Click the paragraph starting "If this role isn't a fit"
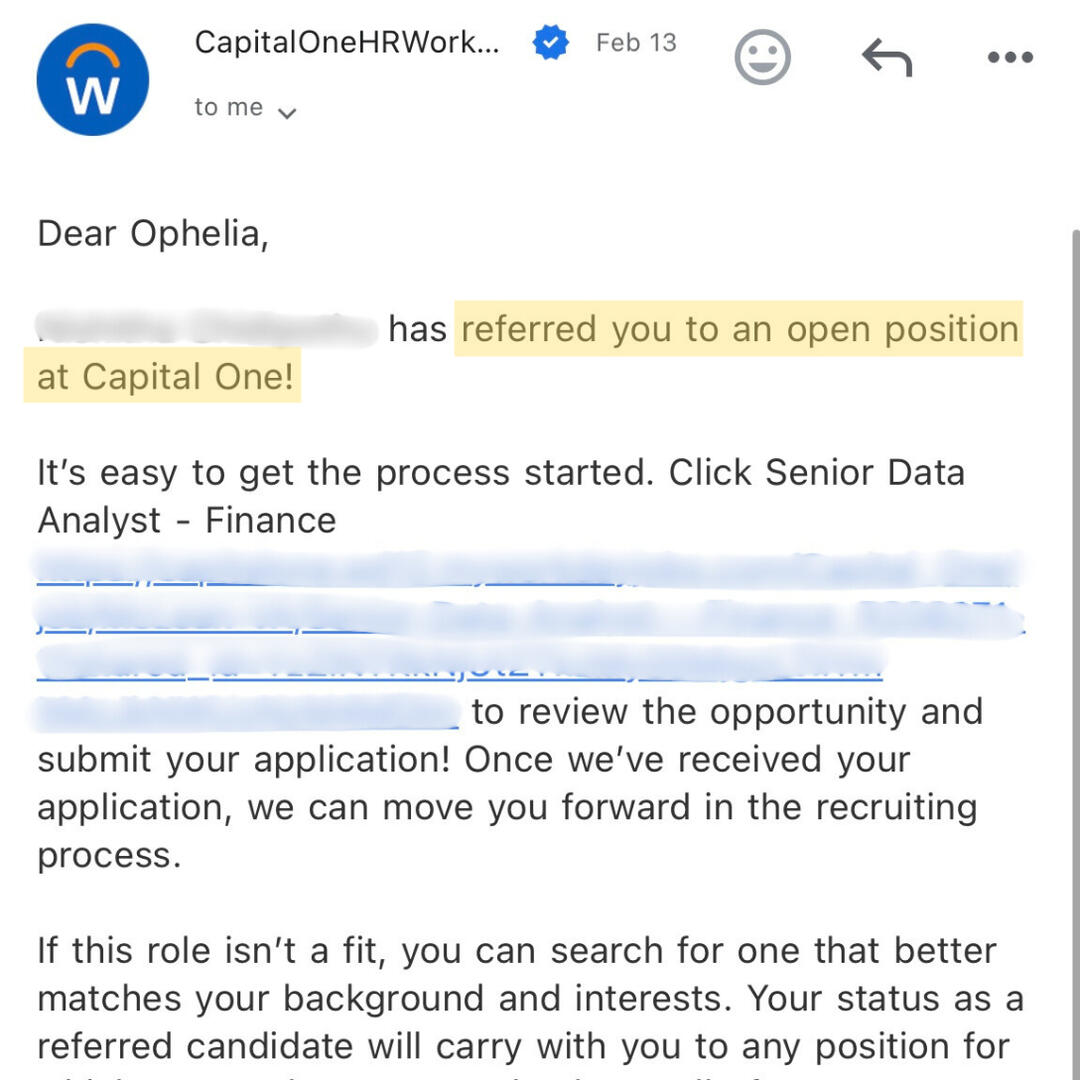The height and width of the screenshot is (1080, 1080). tap(516, 950)
